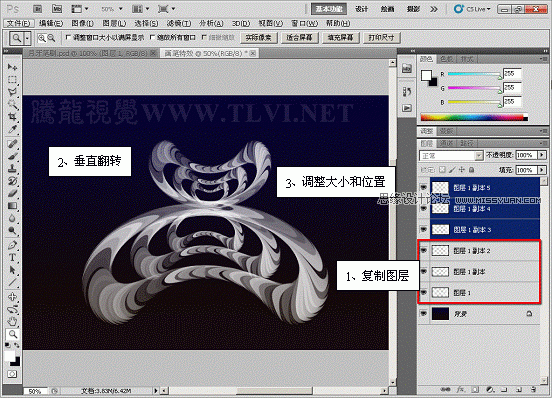This screenshot has height=398, width=552.
Task: Click the 适合屏幕 button
Action: 299,38
